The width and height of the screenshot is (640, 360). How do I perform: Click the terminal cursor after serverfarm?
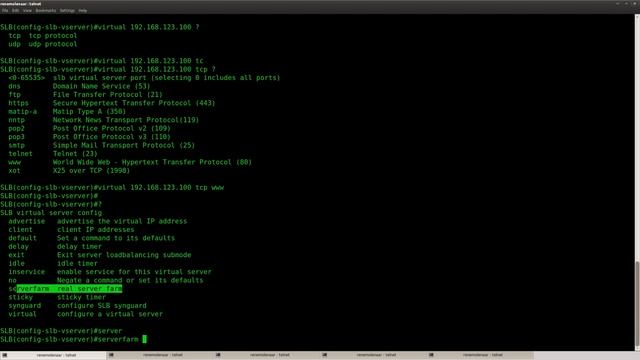[x=144, y=339]
